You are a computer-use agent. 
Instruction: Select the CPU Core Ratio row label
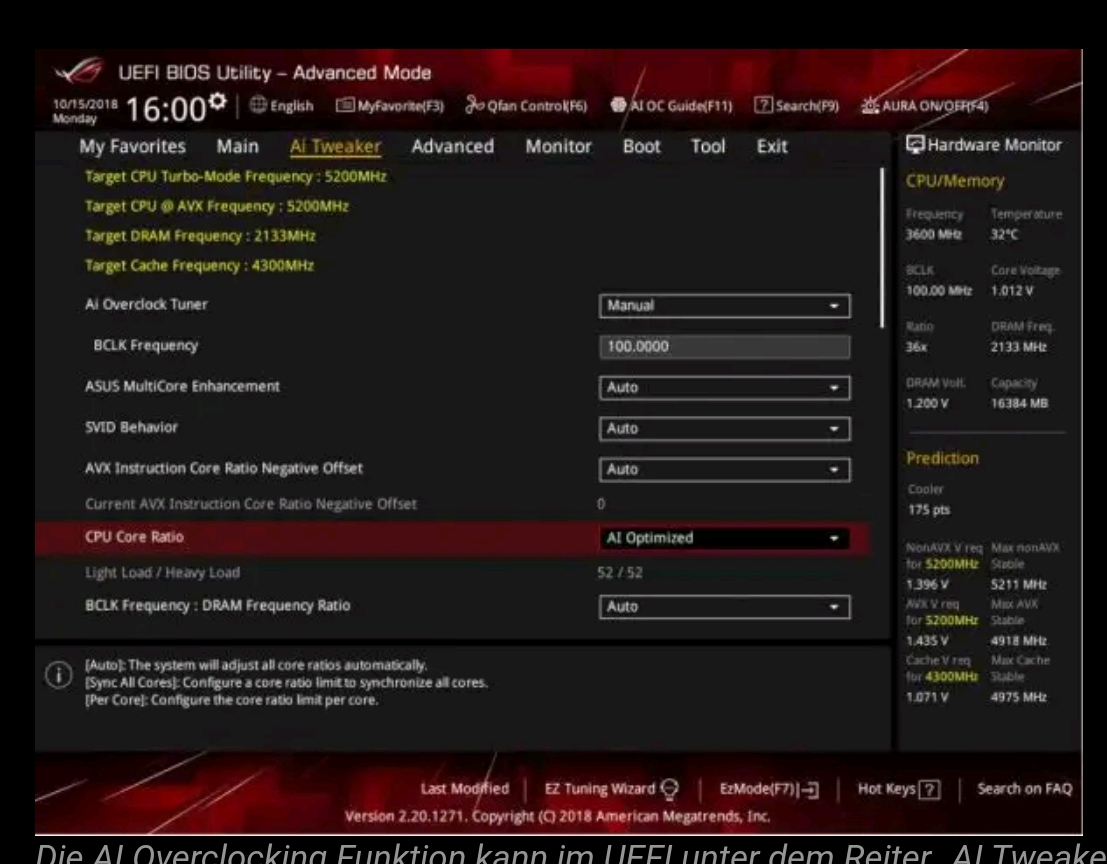[x=134, y=536]
